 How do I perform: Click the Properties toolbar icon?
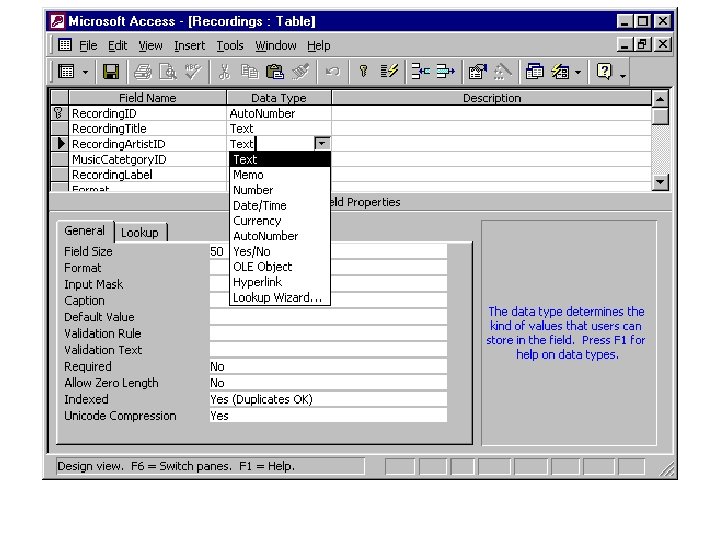[x=478, y=71]
